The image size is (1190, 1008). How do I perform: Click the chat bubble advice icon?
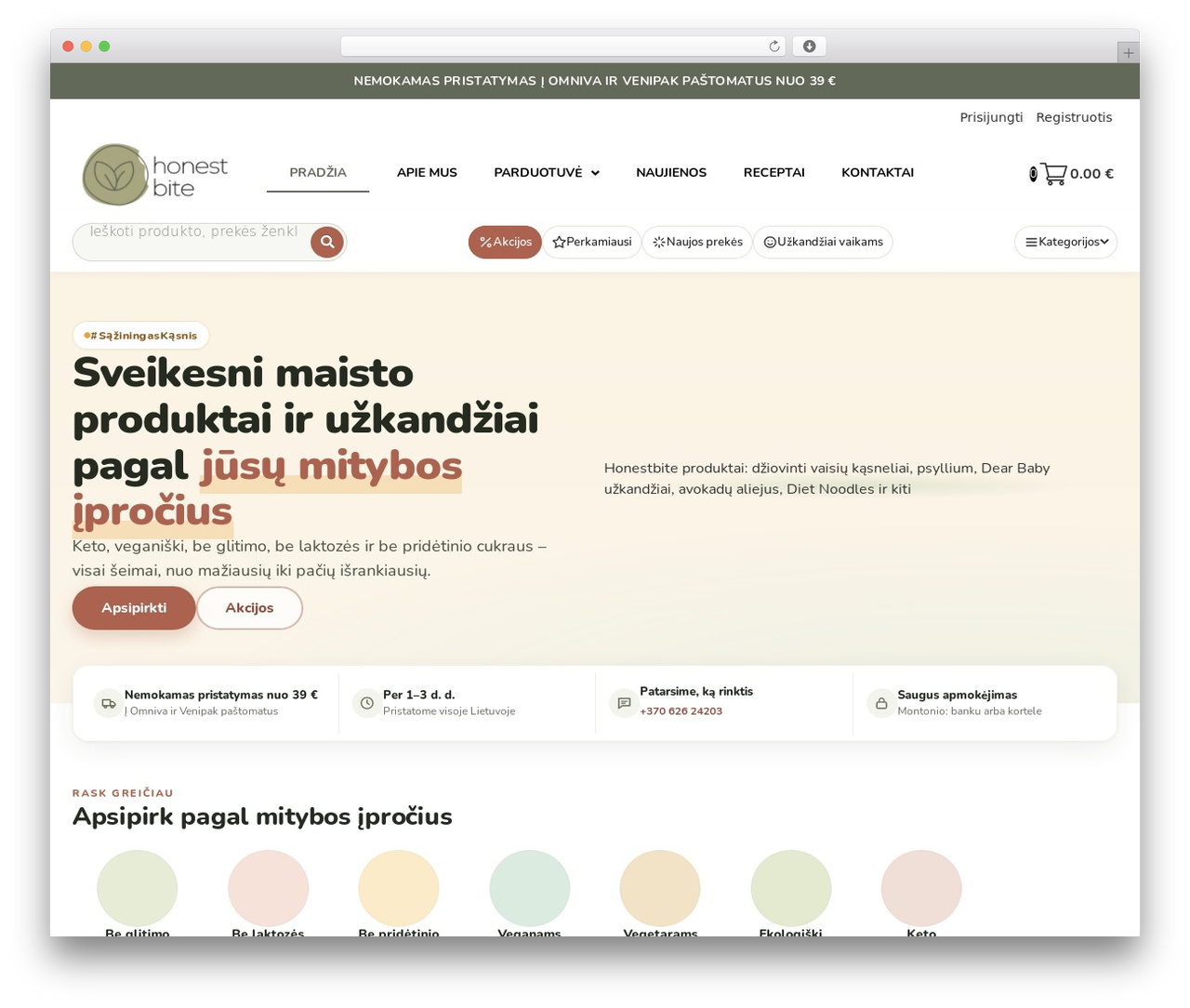click(624, 703)
